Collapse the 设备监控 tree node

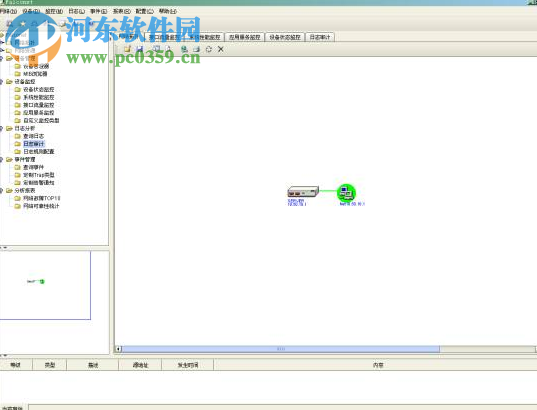click(x=1, y=82)
